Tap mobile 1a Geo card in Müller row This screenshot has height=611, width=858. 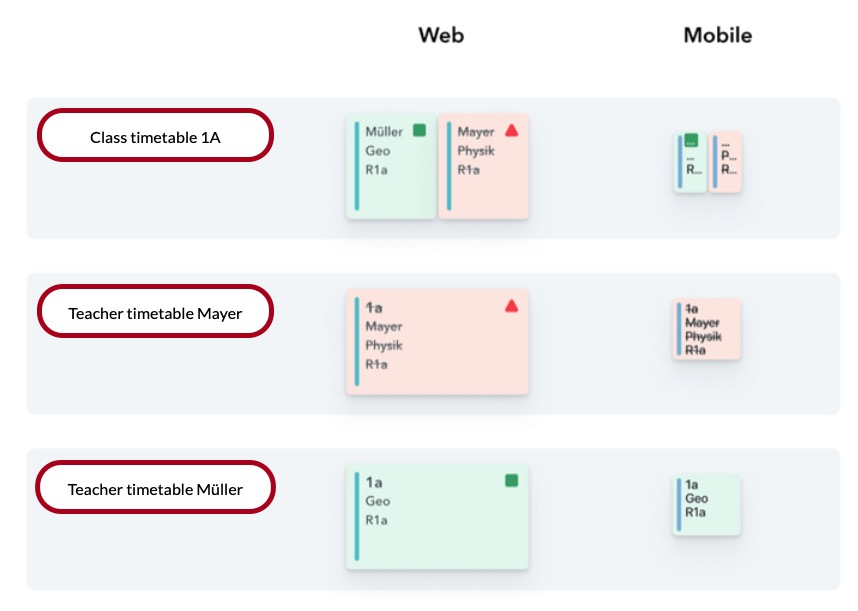click(707, 505)
